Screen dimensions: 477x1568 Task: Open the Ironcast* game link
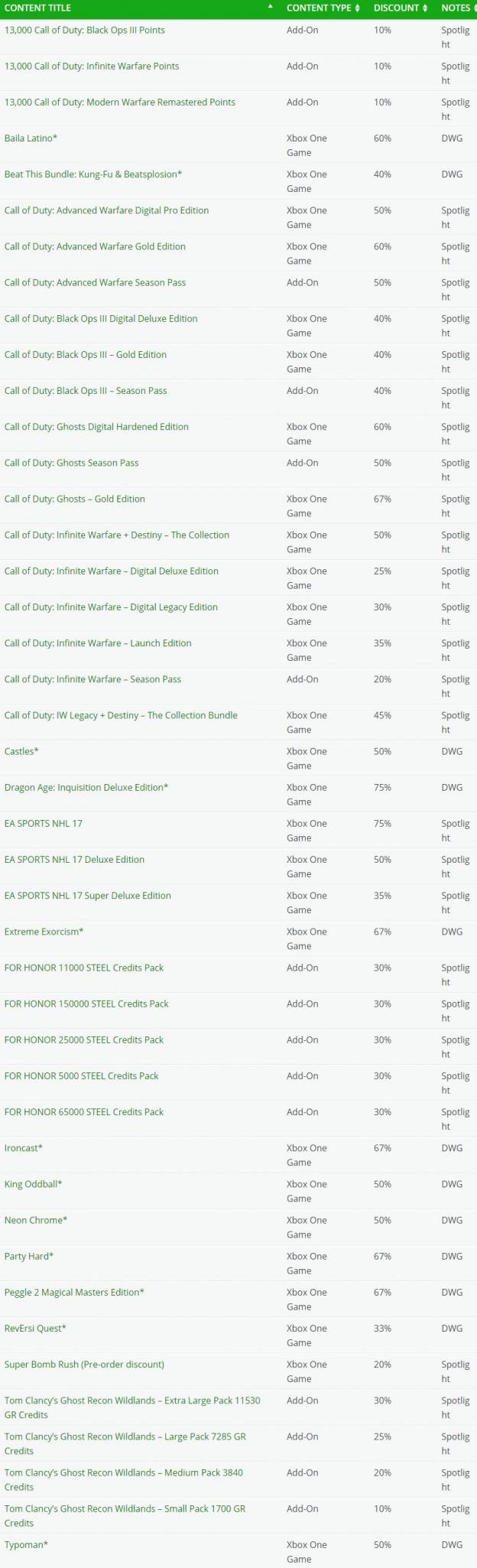click(x=24, y=1148)
